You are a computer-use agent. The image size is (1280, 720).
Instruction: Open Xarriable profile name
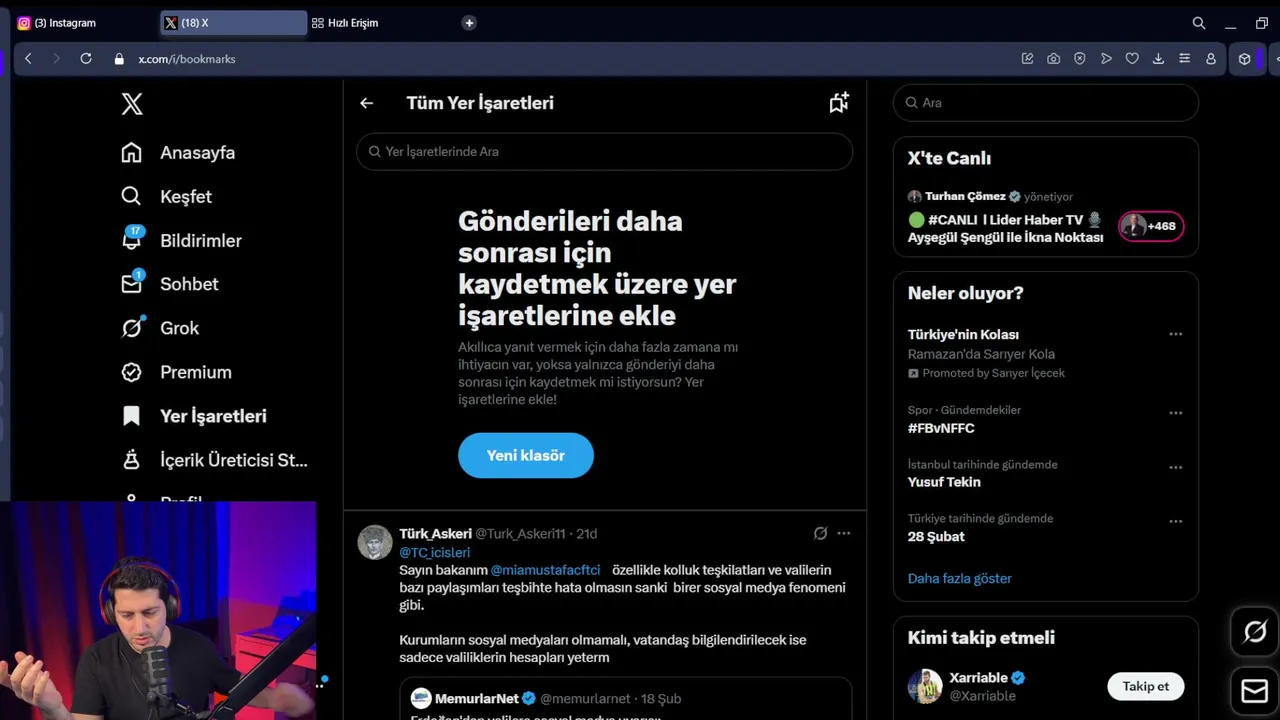[x=978, y=678]
